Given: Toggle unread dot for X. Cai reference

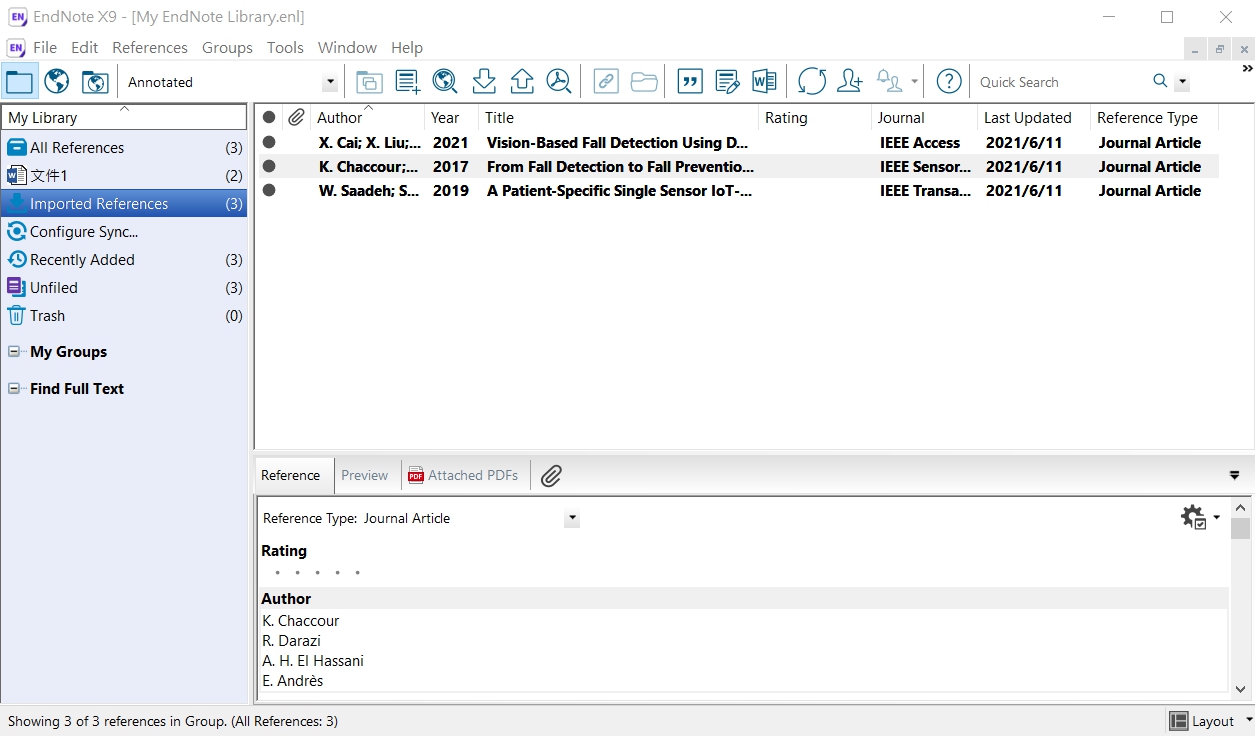Looking at the screenshot, I should tap(269, 143).
